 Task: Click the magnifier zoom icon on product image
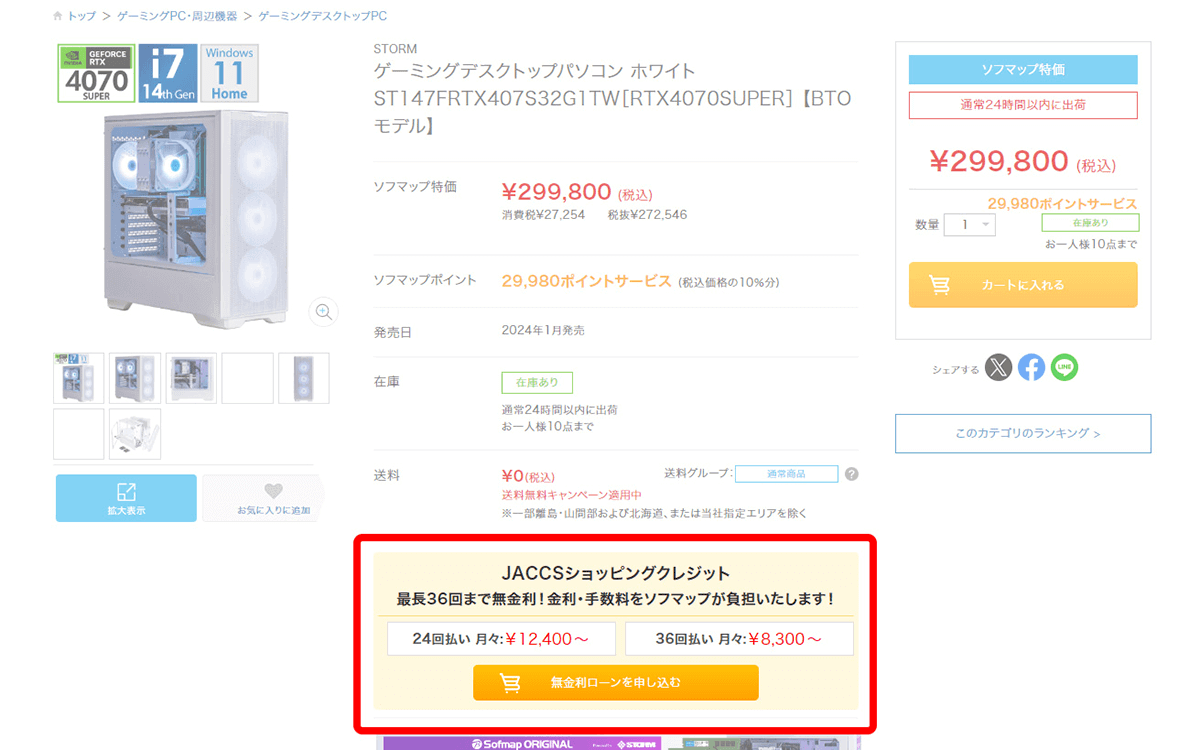point(324,312)
